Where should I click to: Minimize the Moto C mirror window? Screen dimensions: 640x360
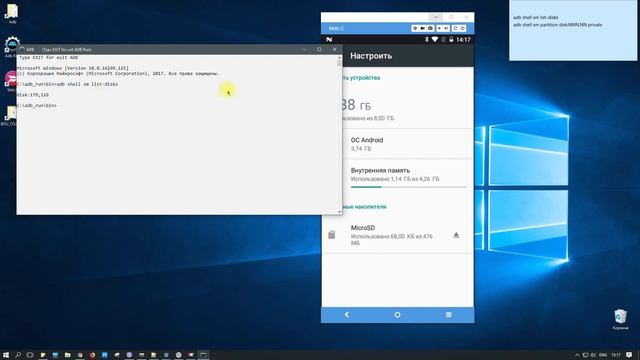[436, 17]
